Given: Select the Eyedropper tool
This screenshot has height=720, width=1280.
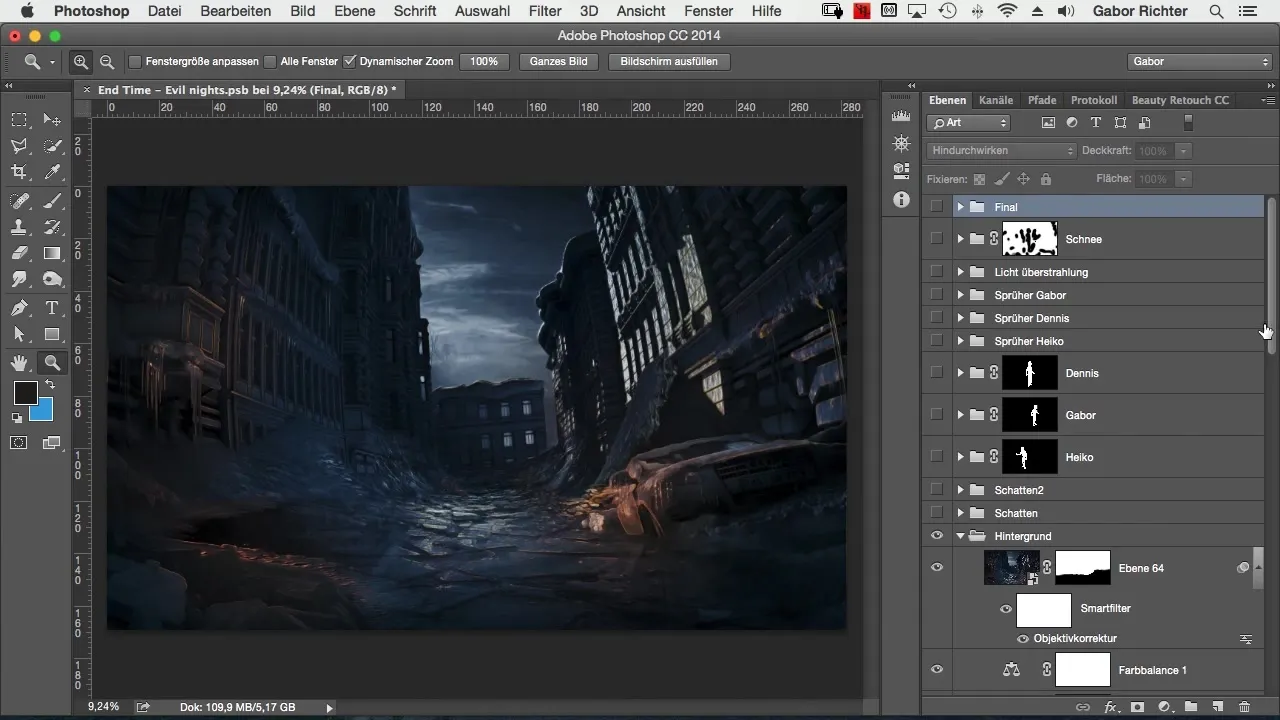Looking at the screenshot, I should click(x=52, y=172).
